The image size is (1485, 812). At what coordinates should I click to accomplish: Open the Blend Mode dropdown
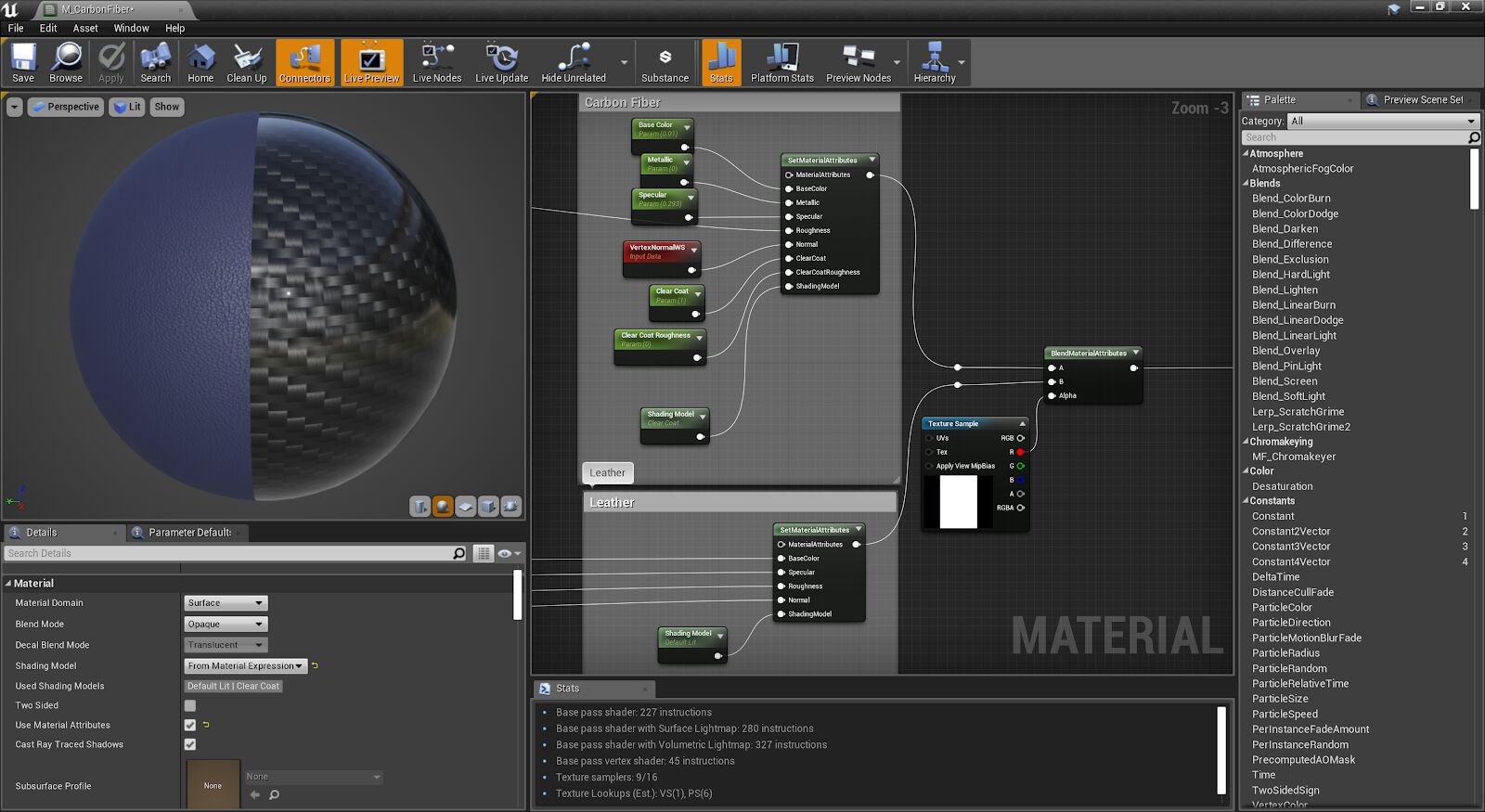click(x=226, y=625)
